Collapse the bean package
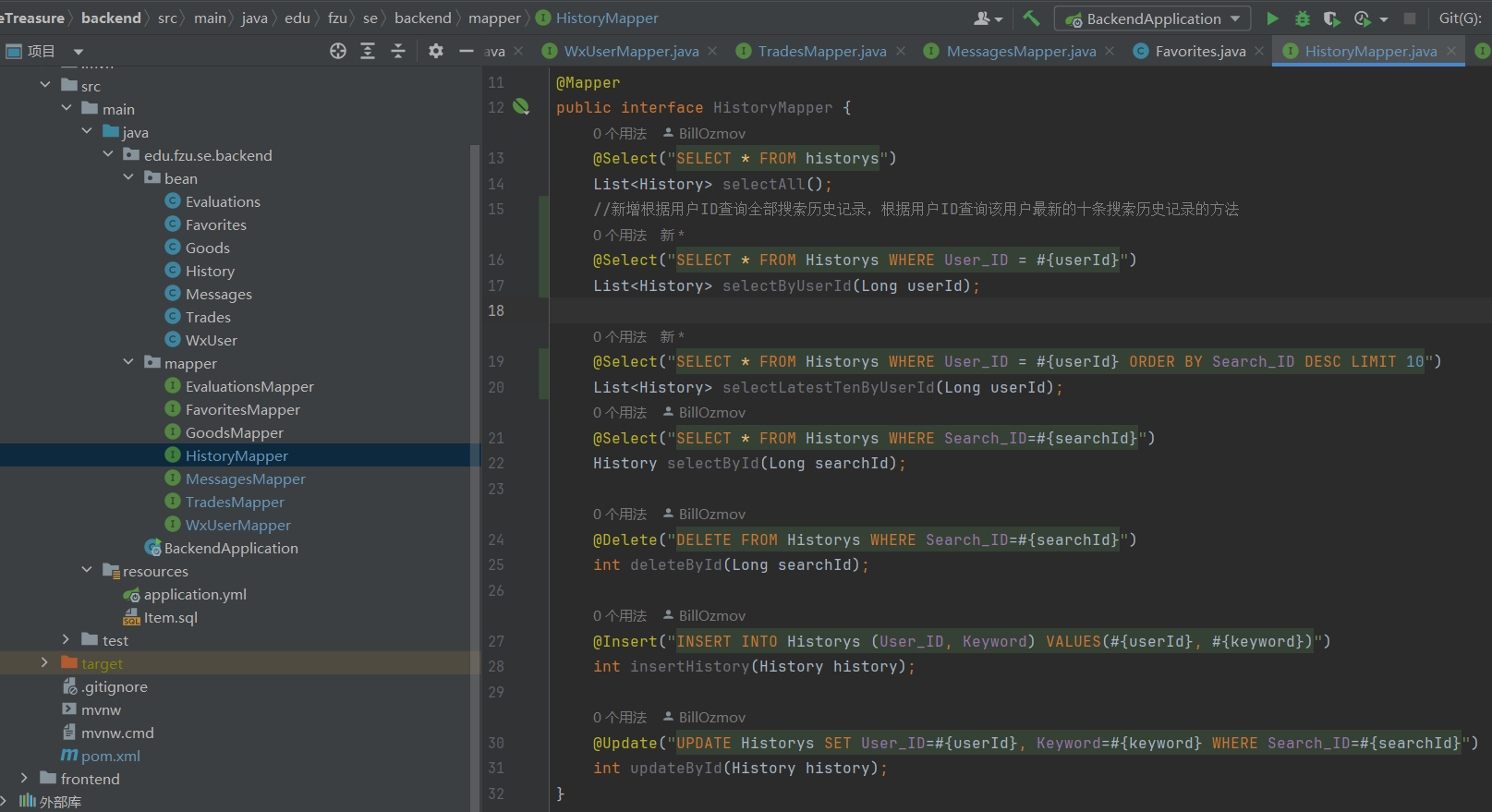 (128, 177)
